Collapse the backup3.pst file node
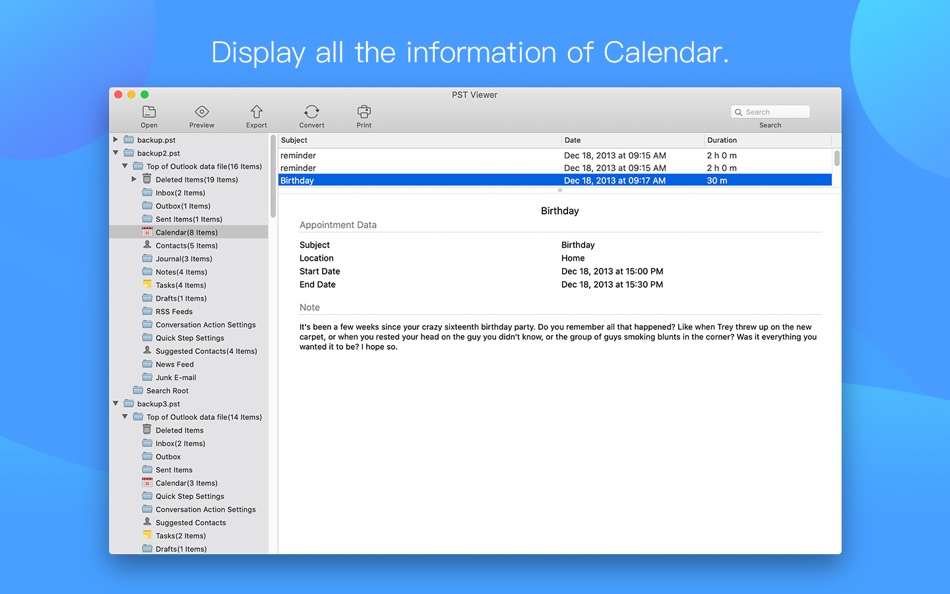950x594 pixels. click(x=116, y=403)
